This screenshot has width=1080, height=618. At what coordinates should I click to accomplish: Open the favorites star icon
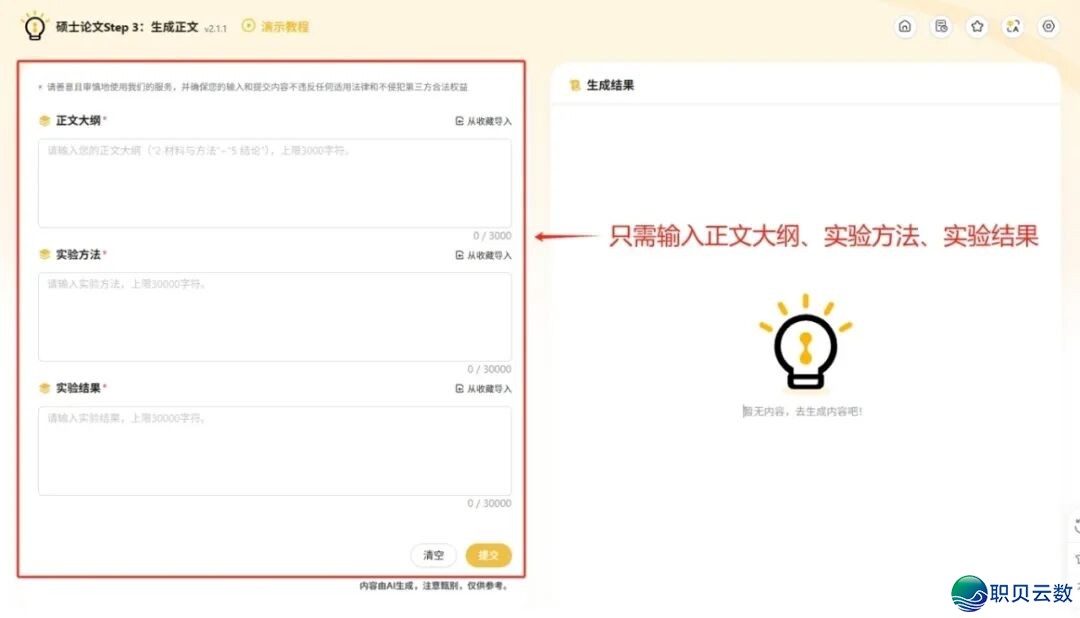977,27
